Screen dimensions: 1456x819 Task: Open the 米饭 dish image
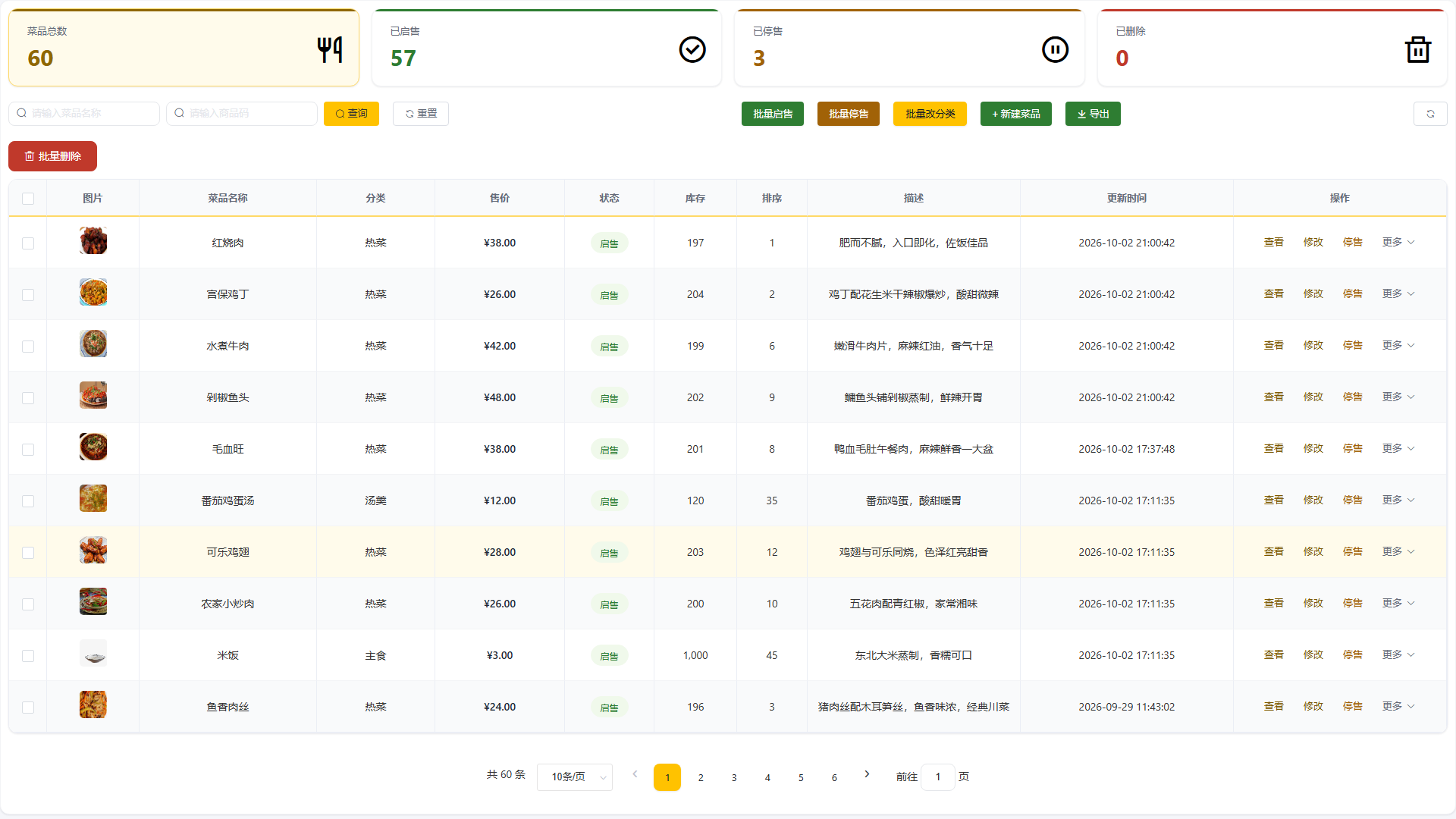[x=93, y=653]
